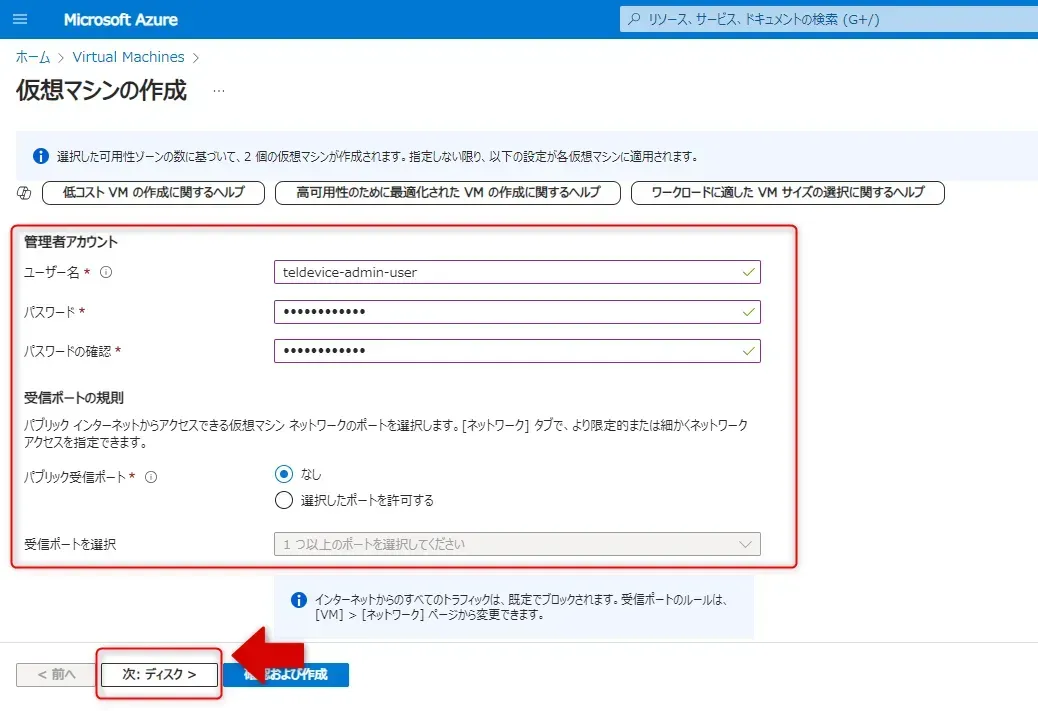This screenshot has width=1038, height=711.
Task: Select 選択したポートを許可する radio option
Action: 284,500
